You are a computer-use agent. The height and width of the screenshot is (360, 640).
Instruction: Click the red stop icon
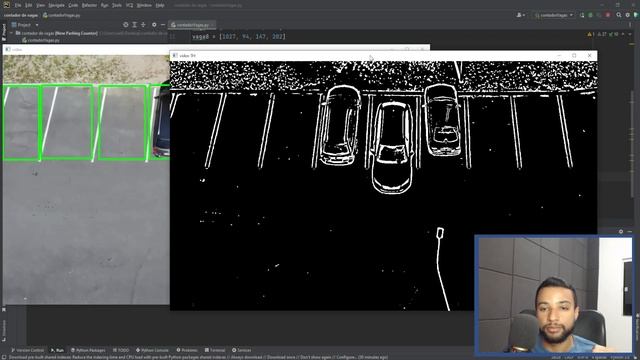pos(608,15)
